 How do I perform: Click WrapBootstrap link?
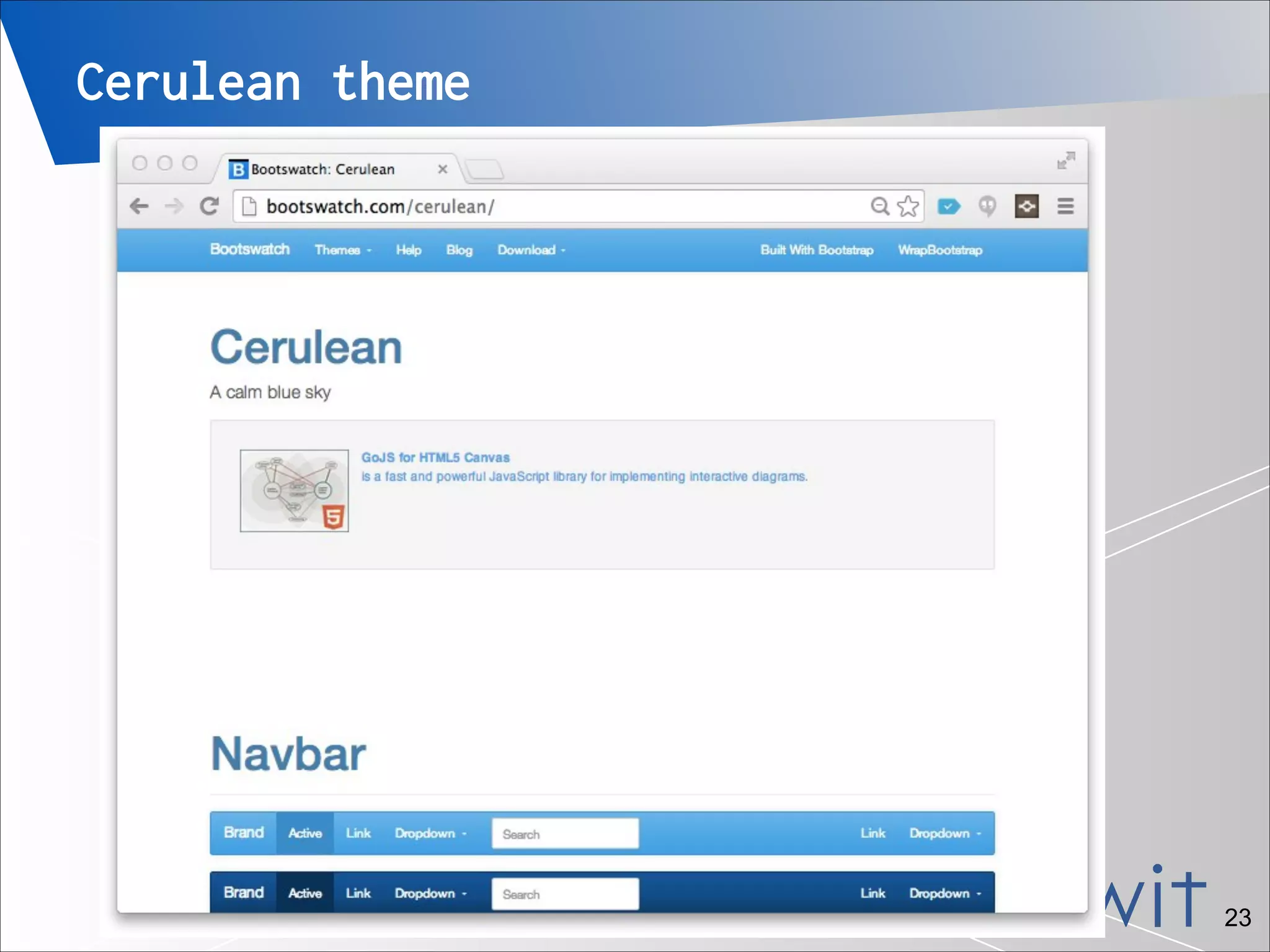tap(940, 250)
